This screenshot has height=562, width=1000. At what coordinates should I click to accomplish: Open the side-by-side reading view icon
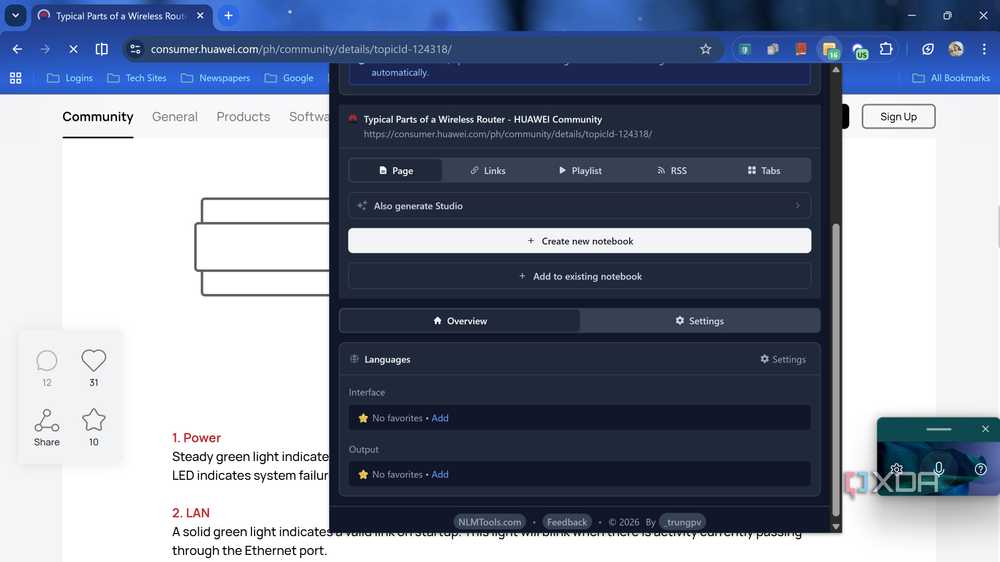[101, 49]
